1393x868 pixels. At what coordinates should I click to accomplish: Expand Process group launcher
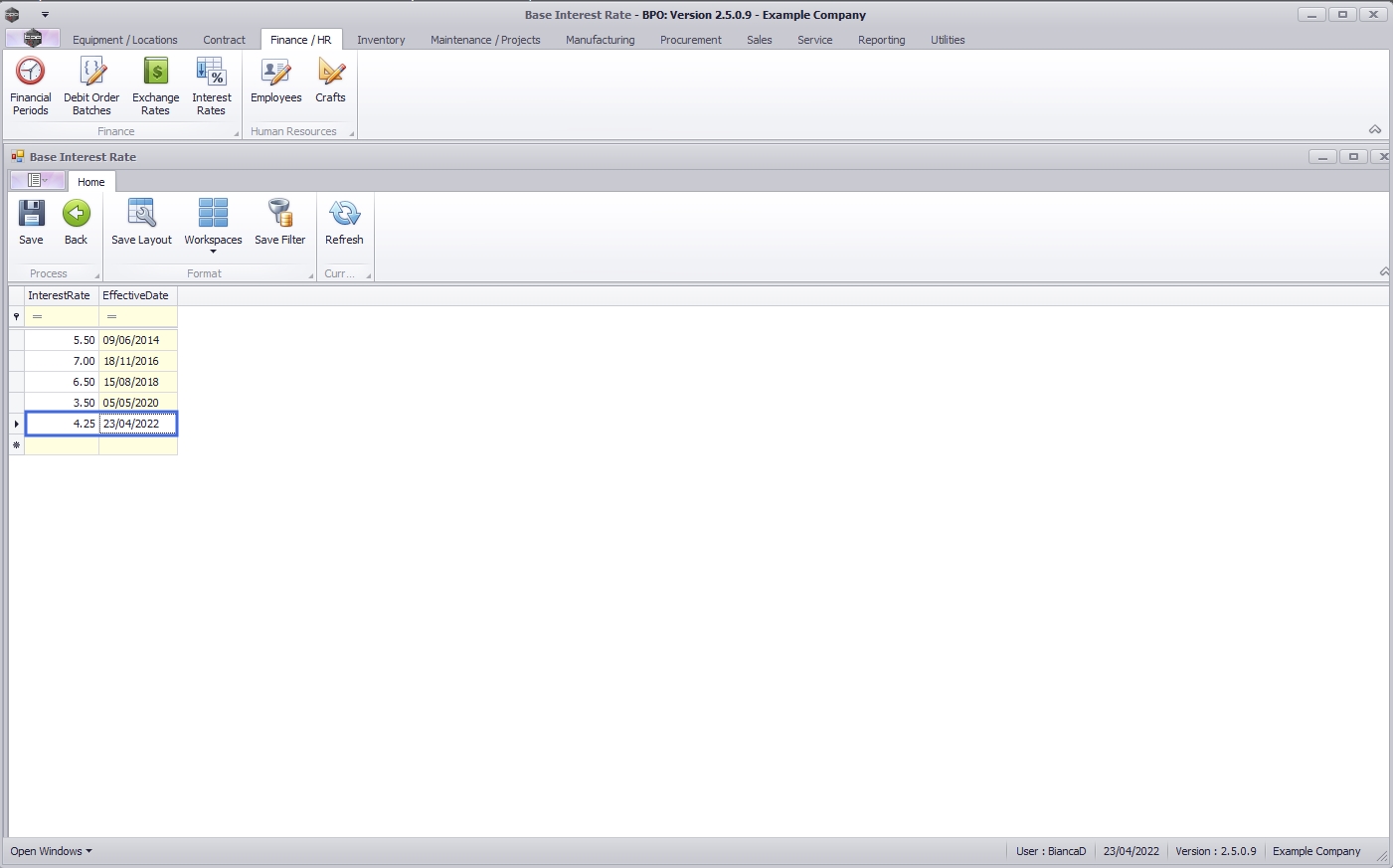click(97, 275)
